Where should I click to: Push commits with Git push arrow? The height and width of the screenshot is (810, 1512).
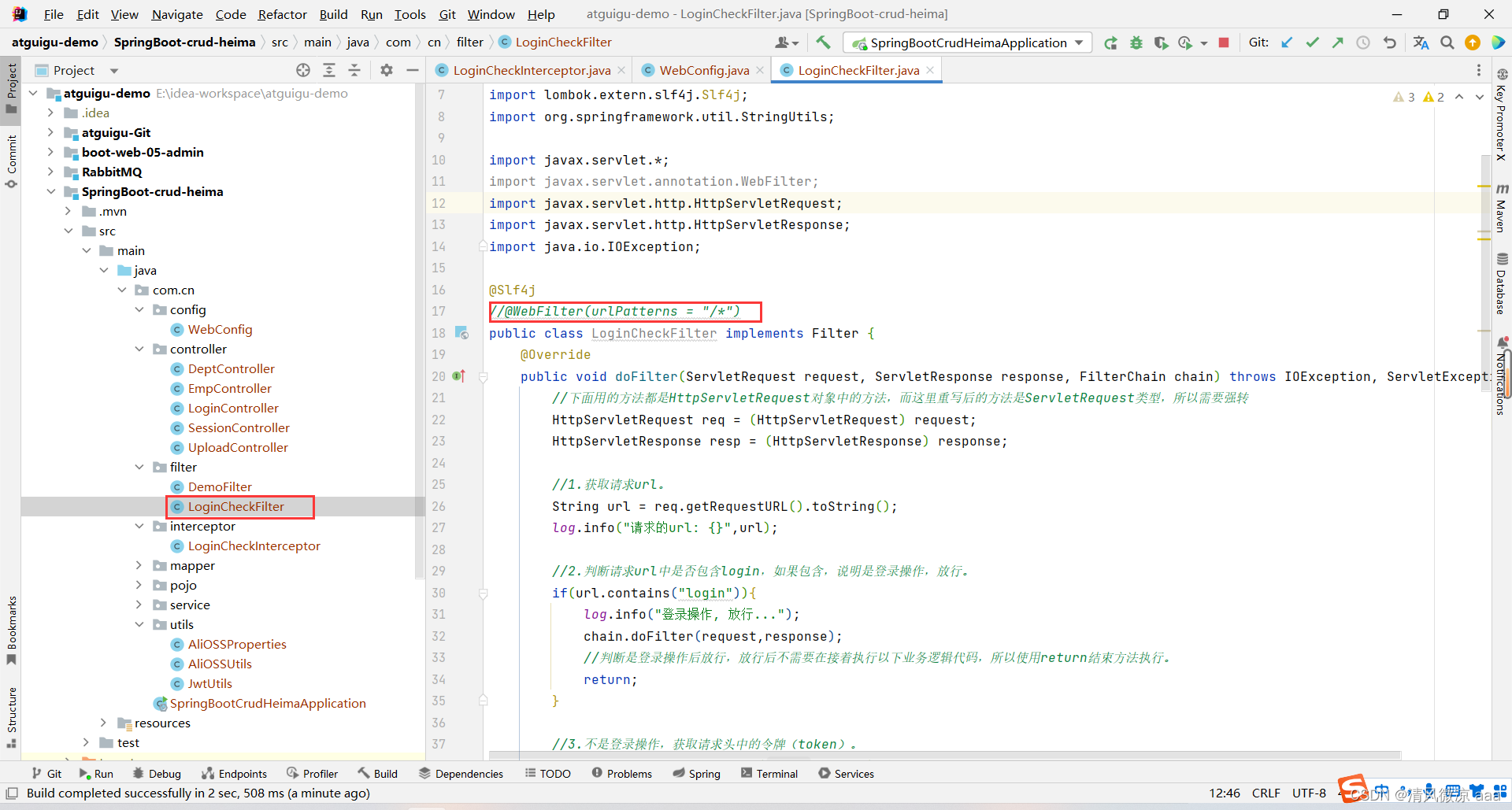pos(1337,43)
